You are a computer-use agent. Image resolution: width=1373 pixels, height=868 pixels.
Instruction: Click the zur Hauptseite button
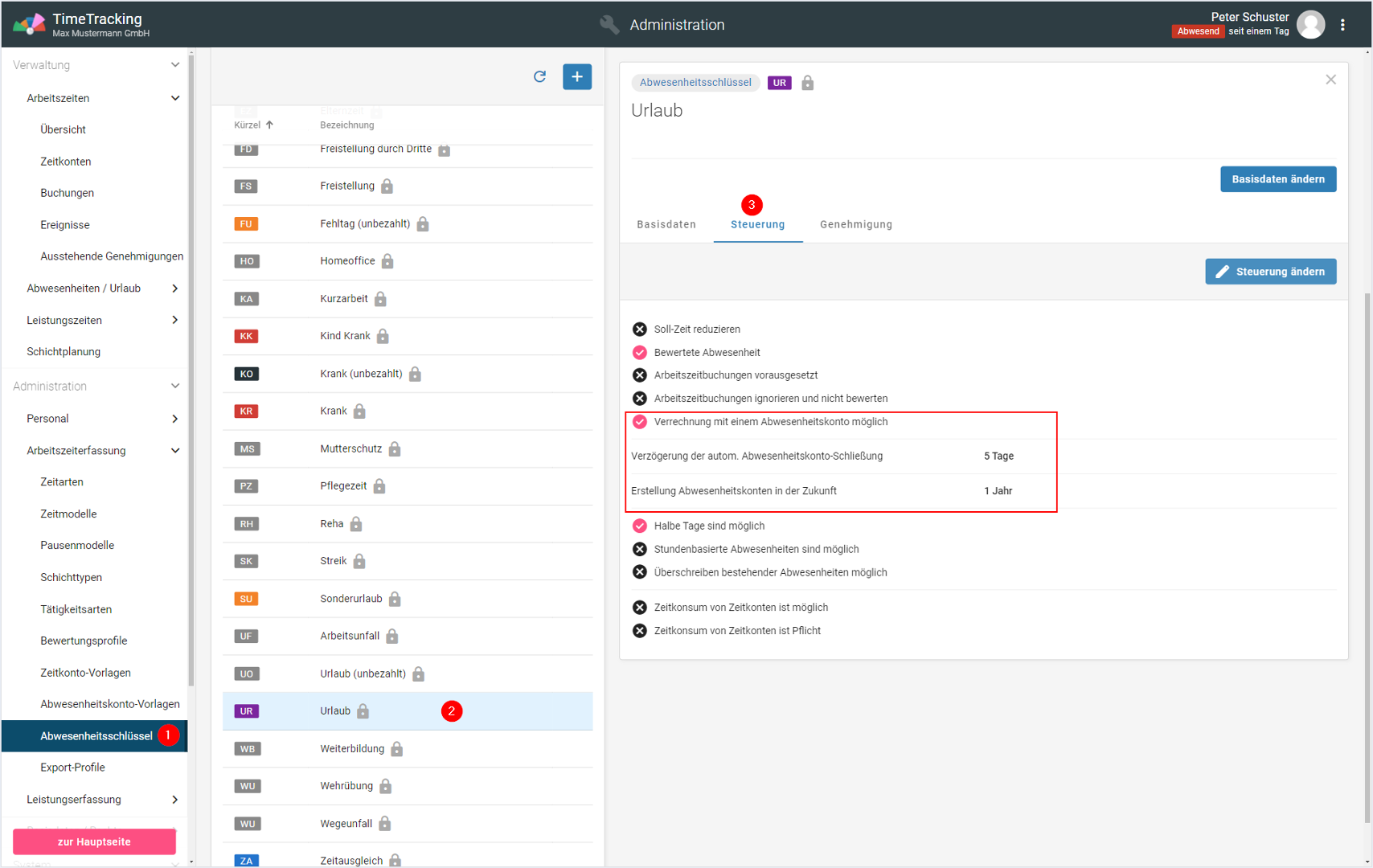coord(94,841)
